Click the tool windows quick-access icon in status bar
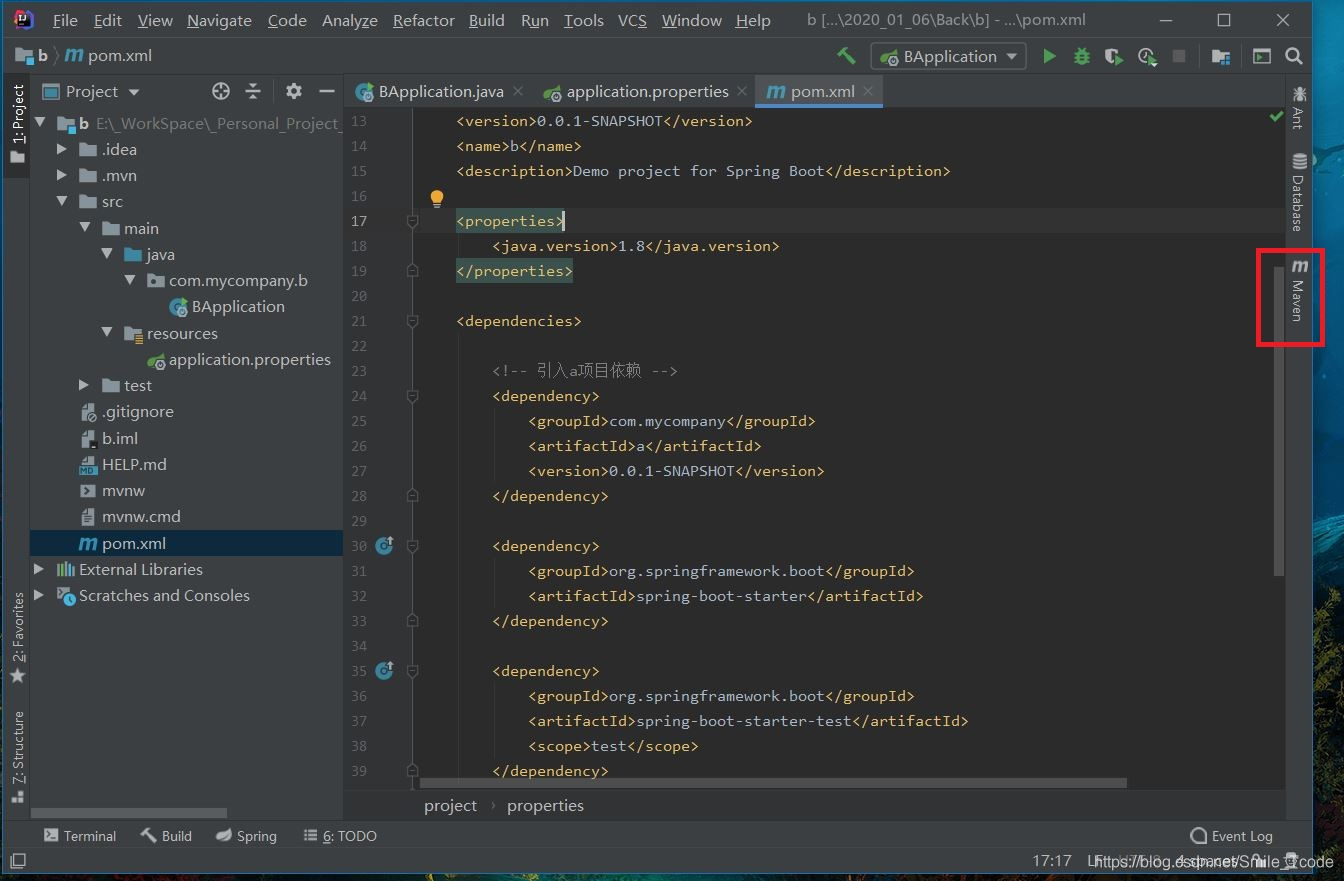The height and width of the screenshot is (881, 1344). point(17,860)
